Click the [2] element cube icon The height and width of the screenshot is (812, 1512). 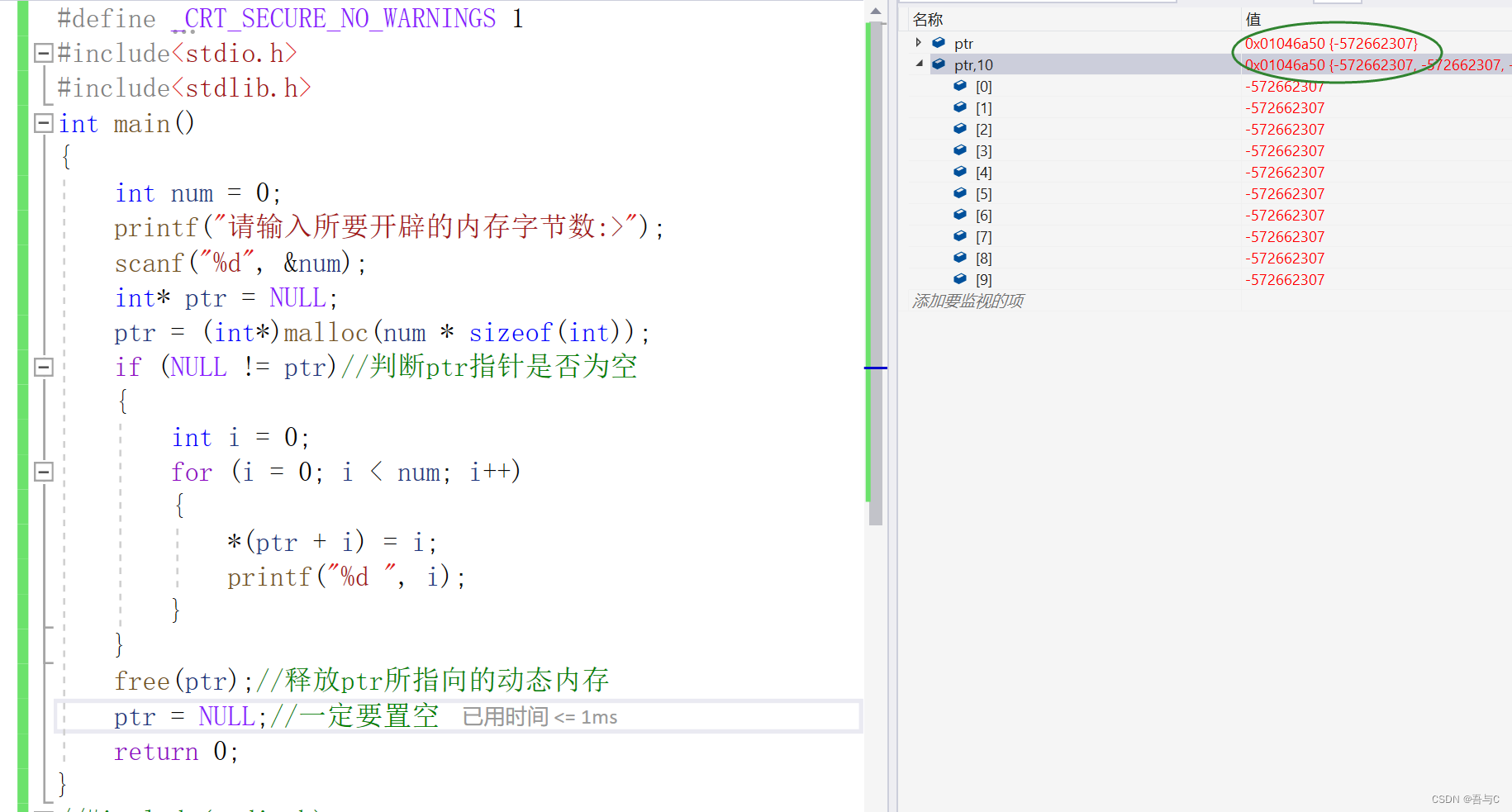coord(960,128)
